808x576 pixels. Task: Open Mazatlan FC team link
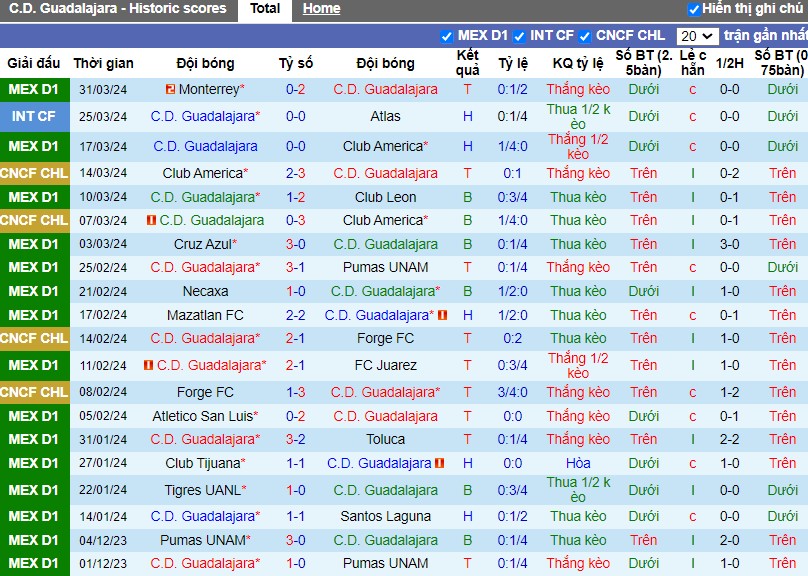pos(205,315)
